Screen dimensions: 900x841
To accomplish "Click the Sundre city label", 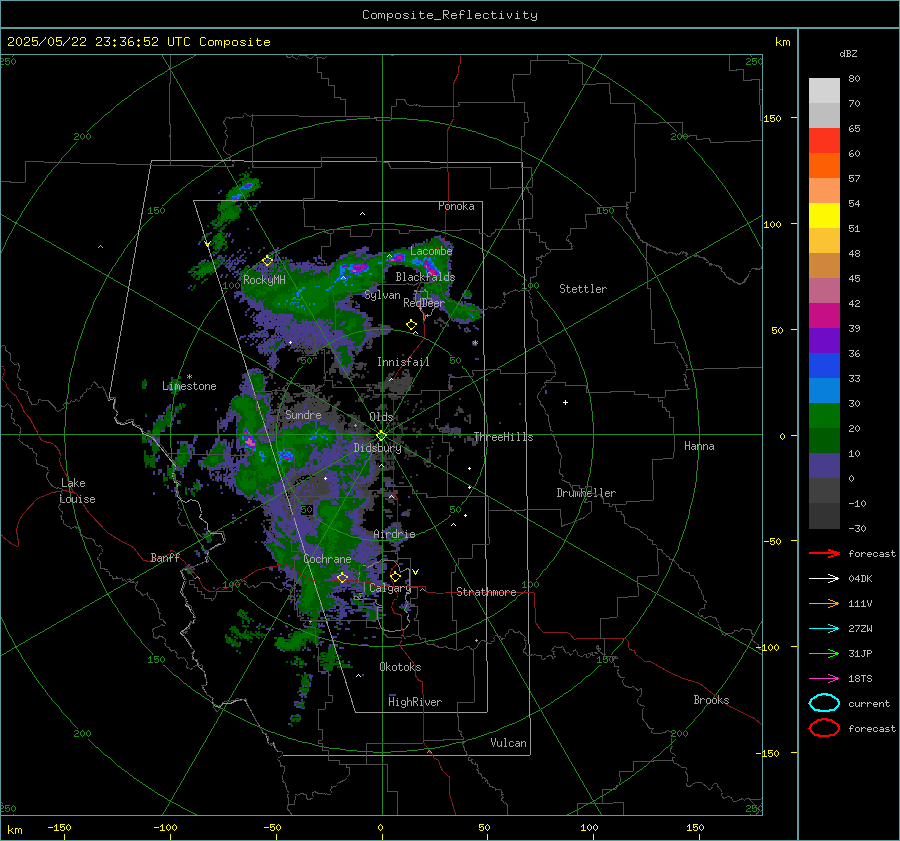I will [x=303, y=414].
